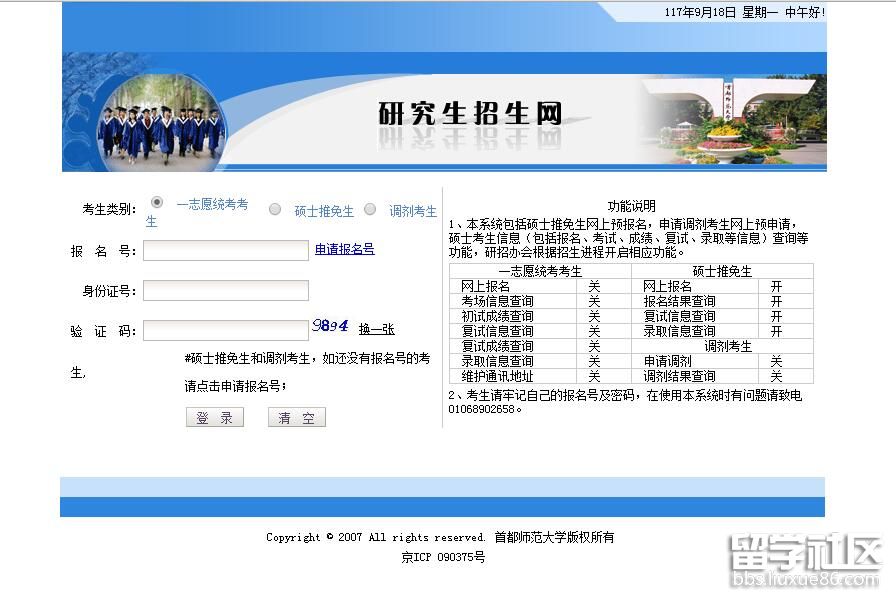This screenshot has width=896, height=601.
Task: Click the 验证码 input field
Action: [x=226, y=330]
